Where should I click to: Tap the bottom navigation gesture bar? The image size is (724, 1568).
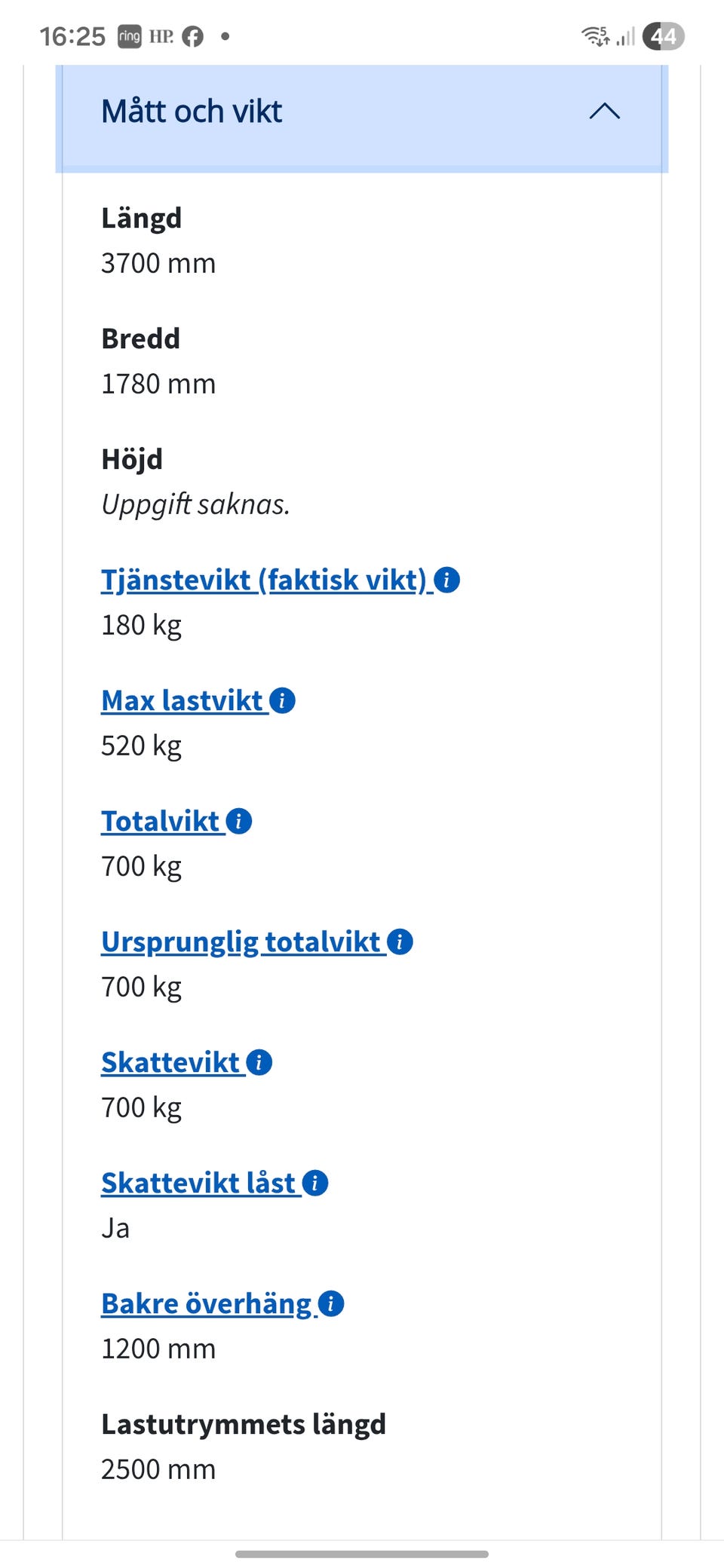(x=362, y=1554)
